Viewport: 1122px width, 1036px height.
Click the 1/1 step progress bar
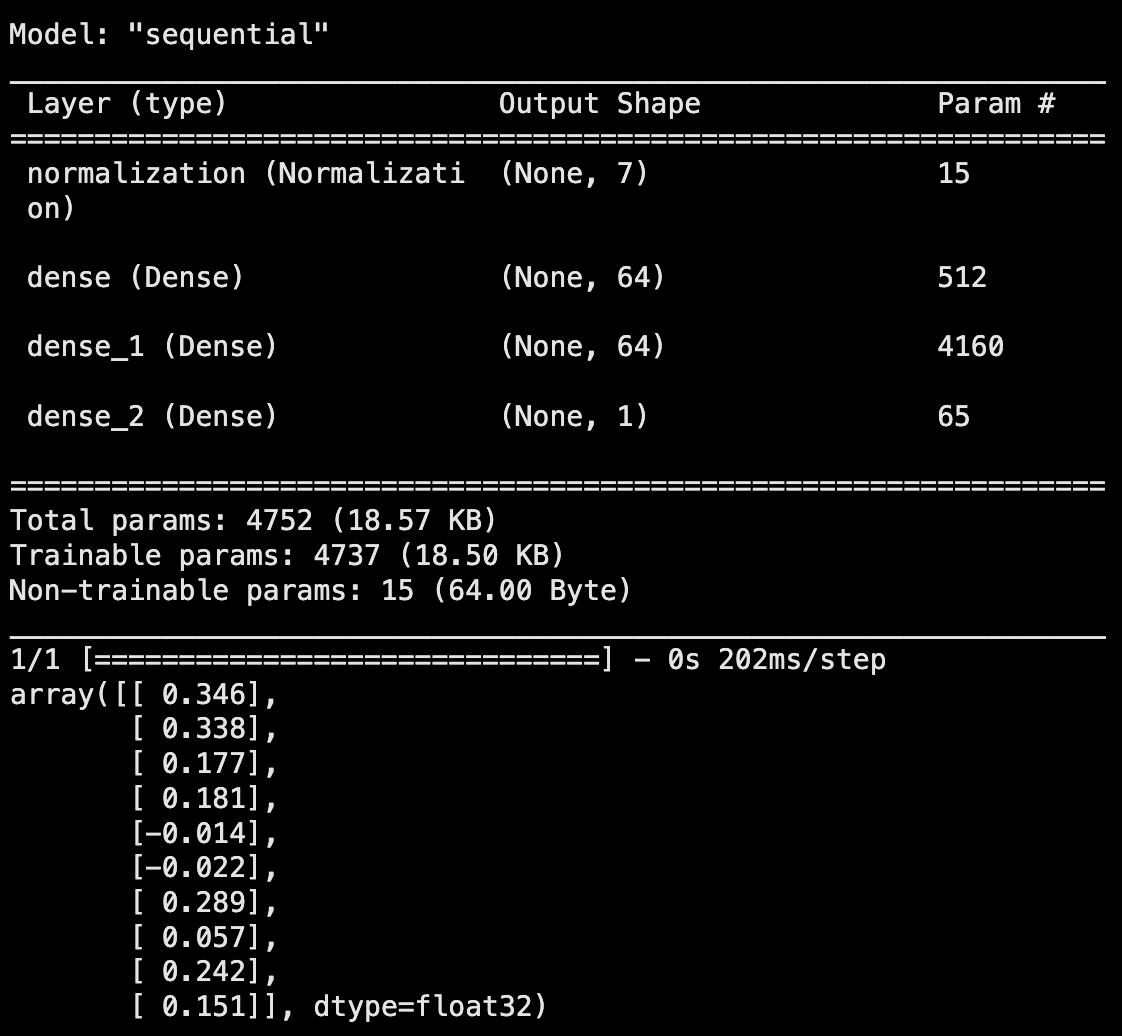click(x=347, y=660)
